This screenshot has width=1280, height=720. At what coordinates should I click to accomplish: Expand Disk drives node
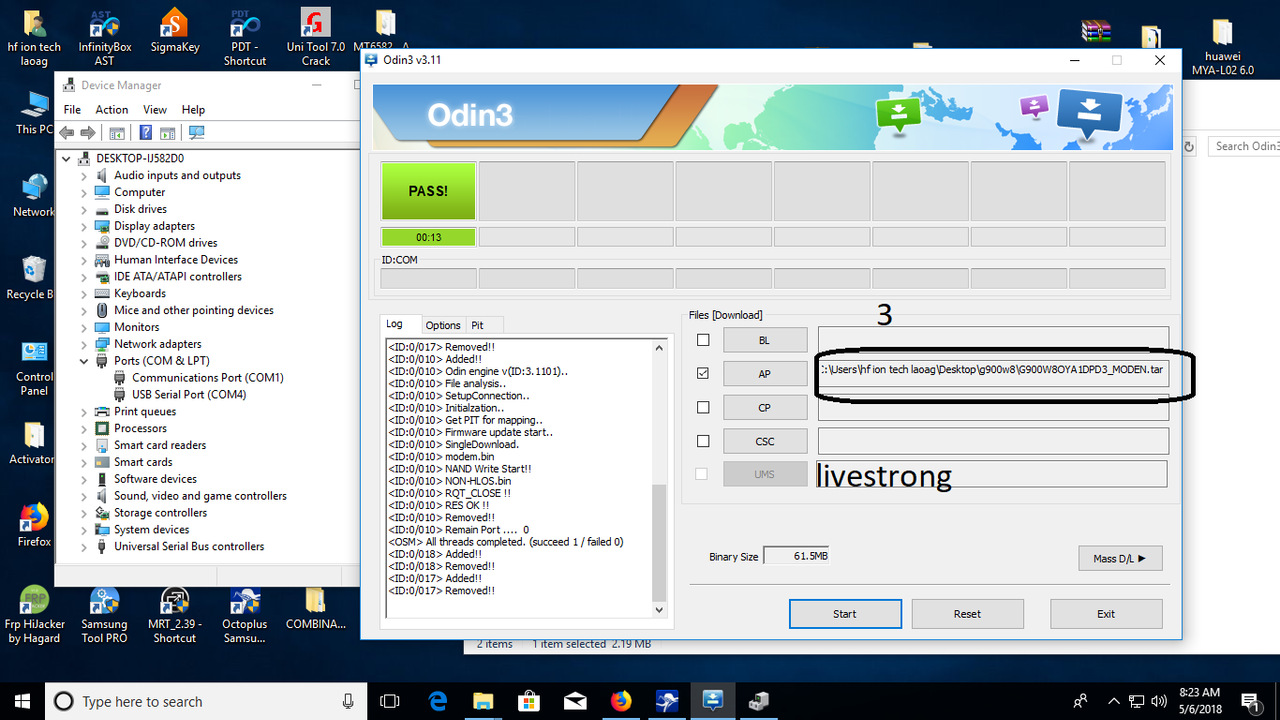click(x=85, y=209)
